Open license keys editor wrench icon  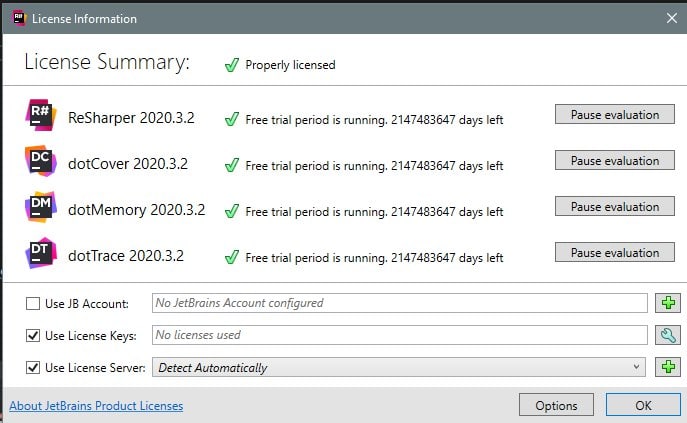(x=668, y=335)
